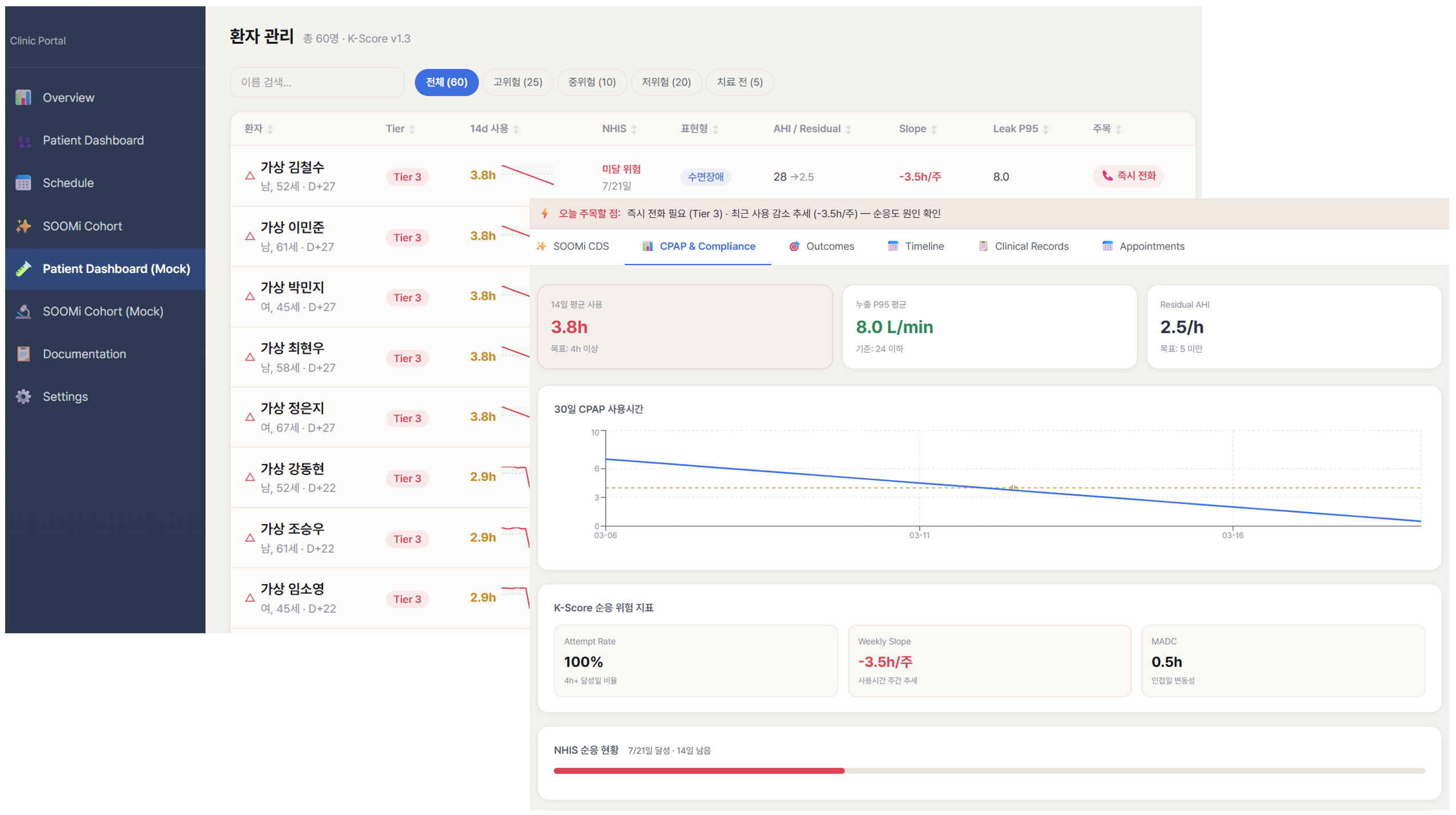Select the 전체 (60) filter button
Viewport: 1456px width, 815px height.
pyautogui.click(x=446, y=82)
